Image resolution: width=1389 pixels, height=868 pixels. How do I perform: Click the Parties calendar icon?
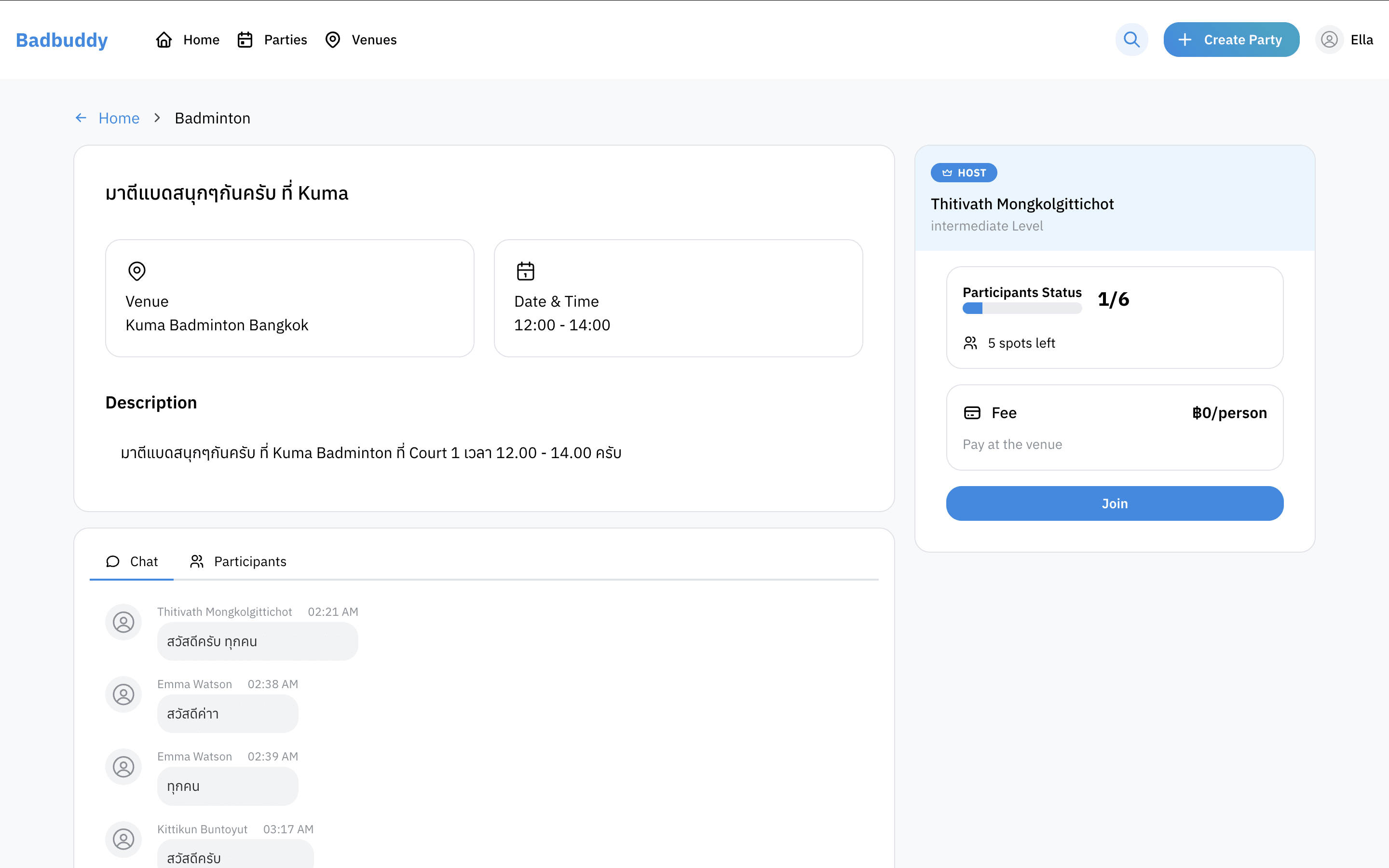pos(245,40)
